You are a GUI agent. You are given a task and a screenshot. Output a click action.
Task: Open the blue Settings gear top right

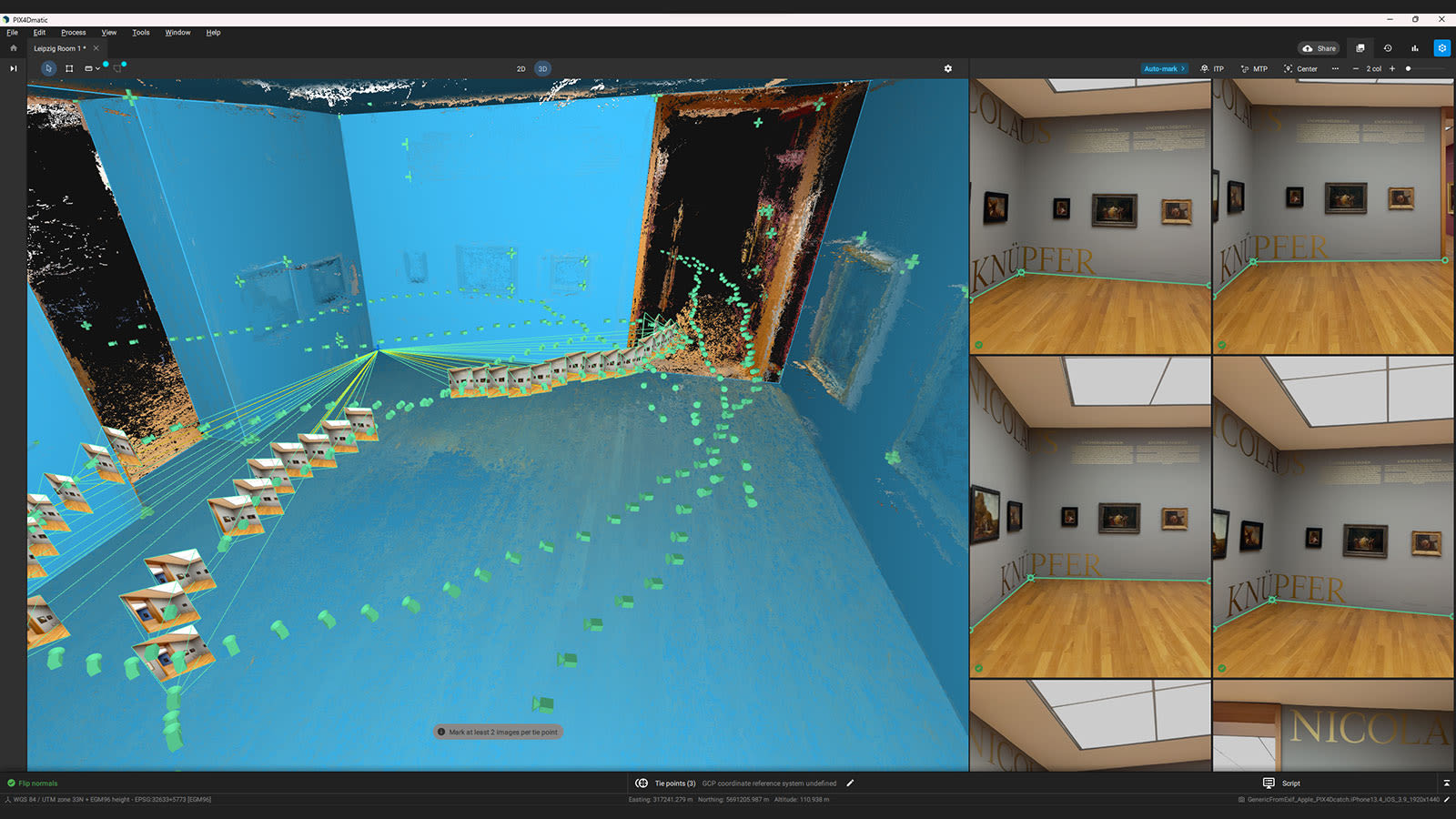[x=1441, y=48]
